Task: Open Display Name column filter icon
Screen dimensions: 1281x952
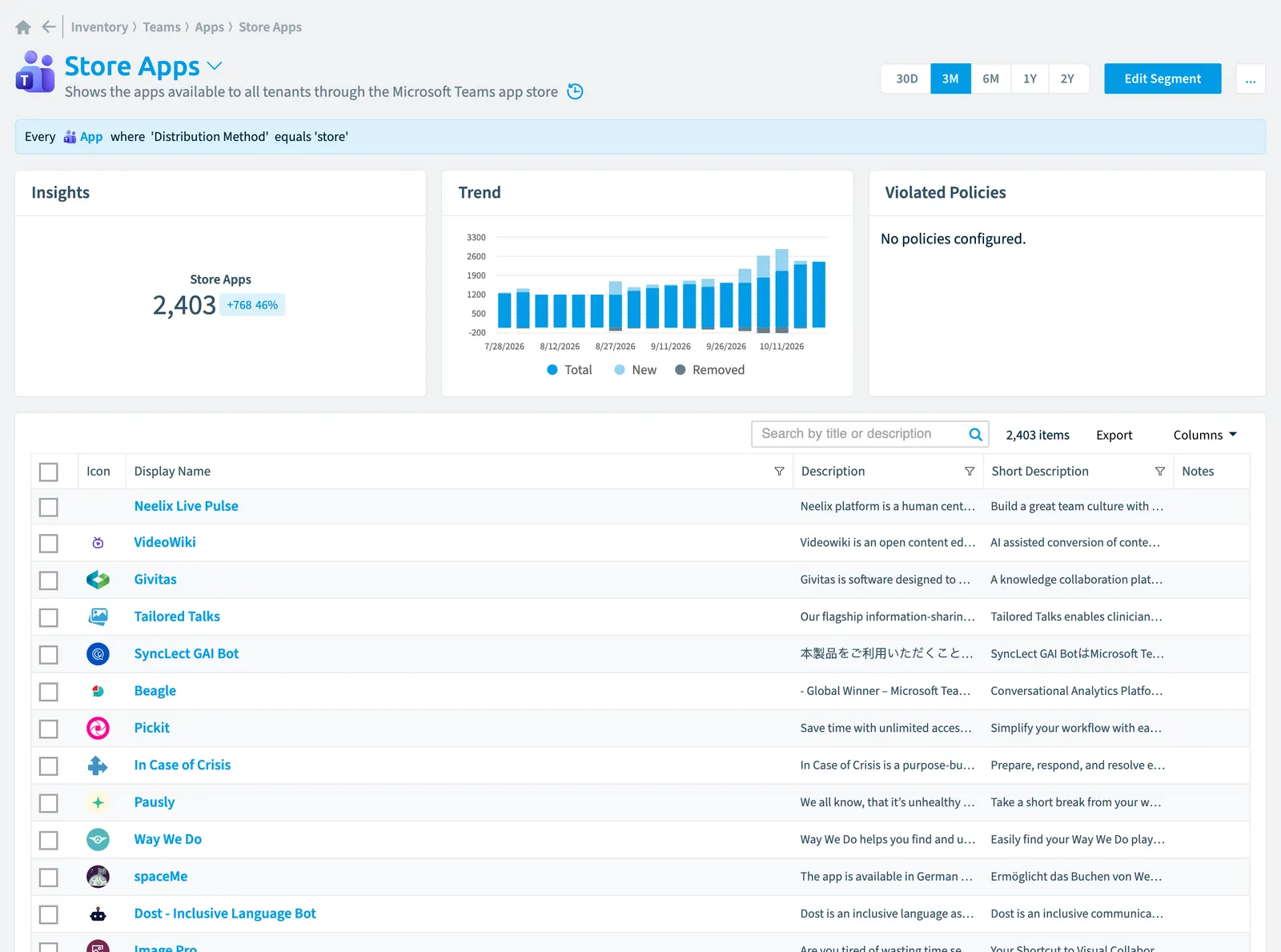Action: [779, 472]
